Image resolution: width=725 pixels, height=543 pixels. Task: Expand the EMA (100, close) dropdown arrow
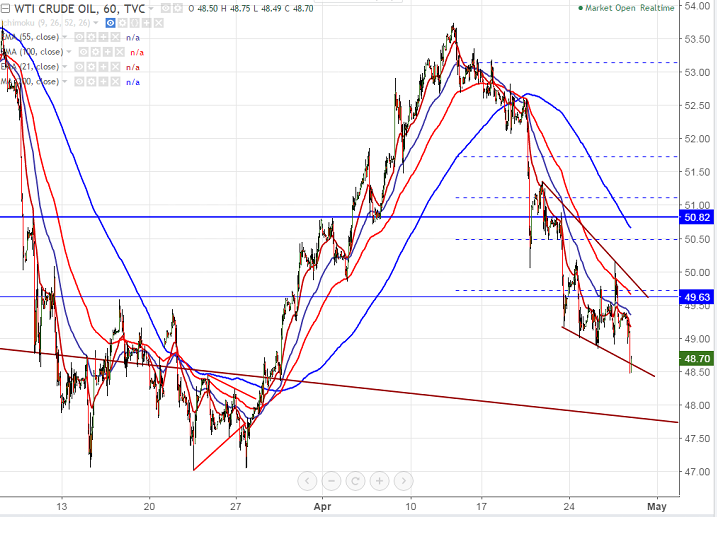[x=69, y=52]
